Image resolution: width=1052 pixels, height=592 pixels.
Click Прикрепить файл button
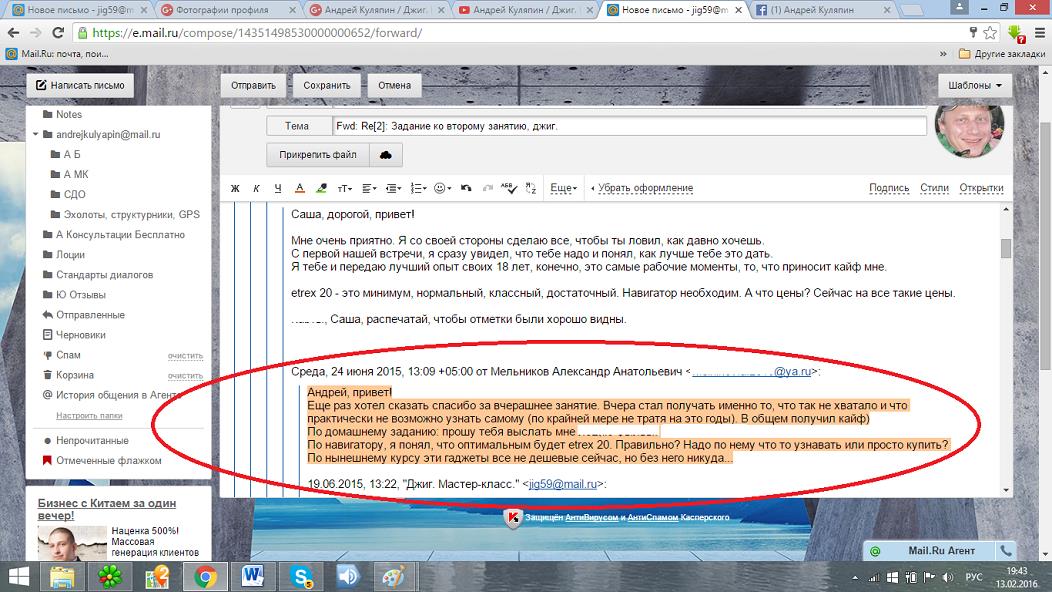(x=318, y=154)
